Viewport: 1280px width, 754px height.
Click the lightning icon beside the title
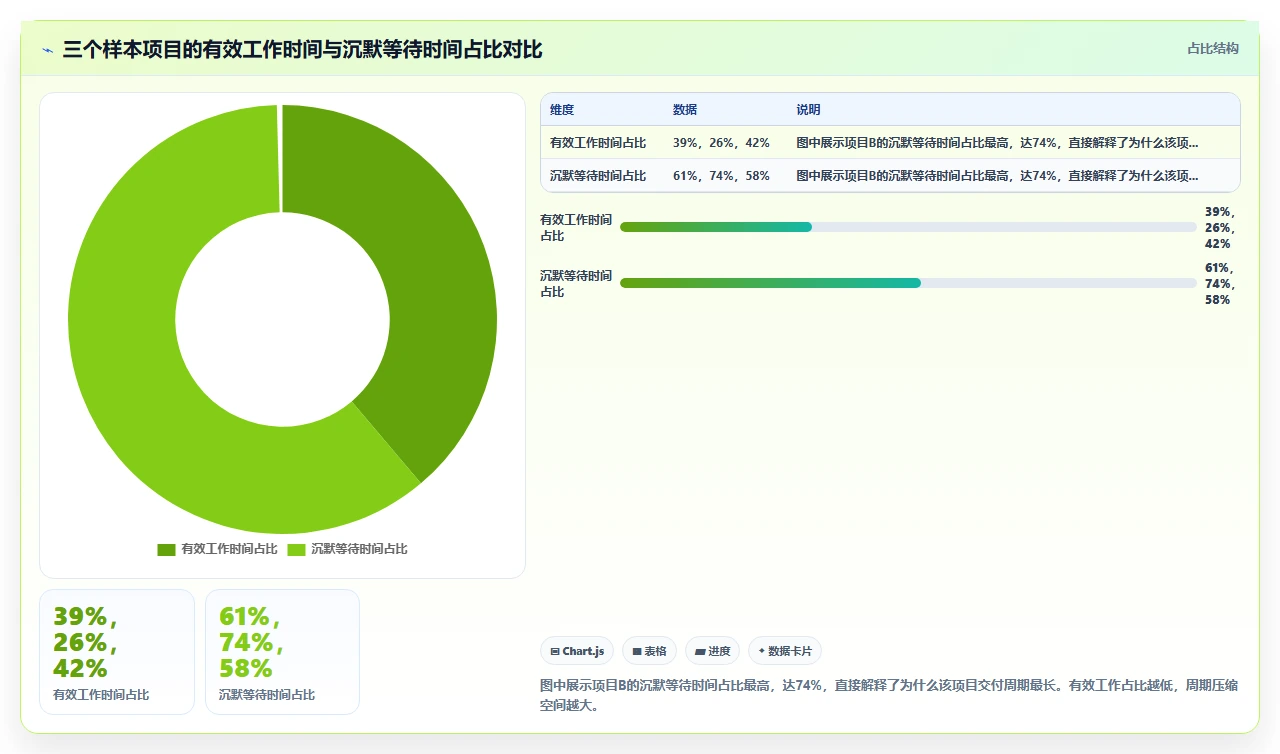coord(47,50)
